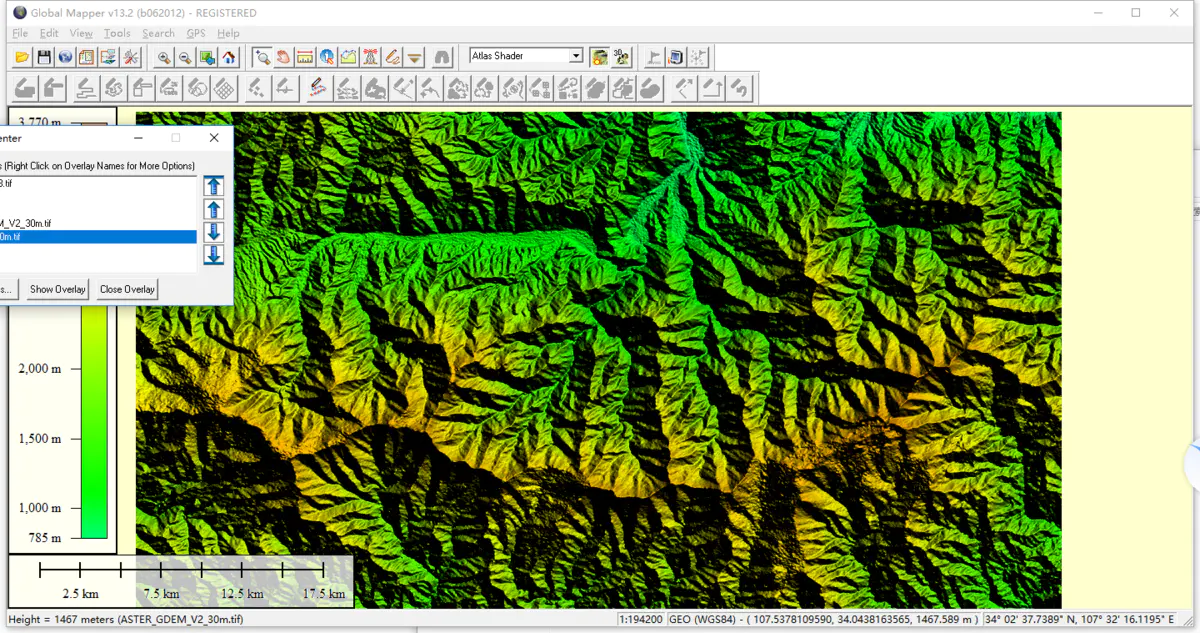Click the Zoom Out magnifier icon
This screenshot has width=1200, height=633.
coord(186,57)
